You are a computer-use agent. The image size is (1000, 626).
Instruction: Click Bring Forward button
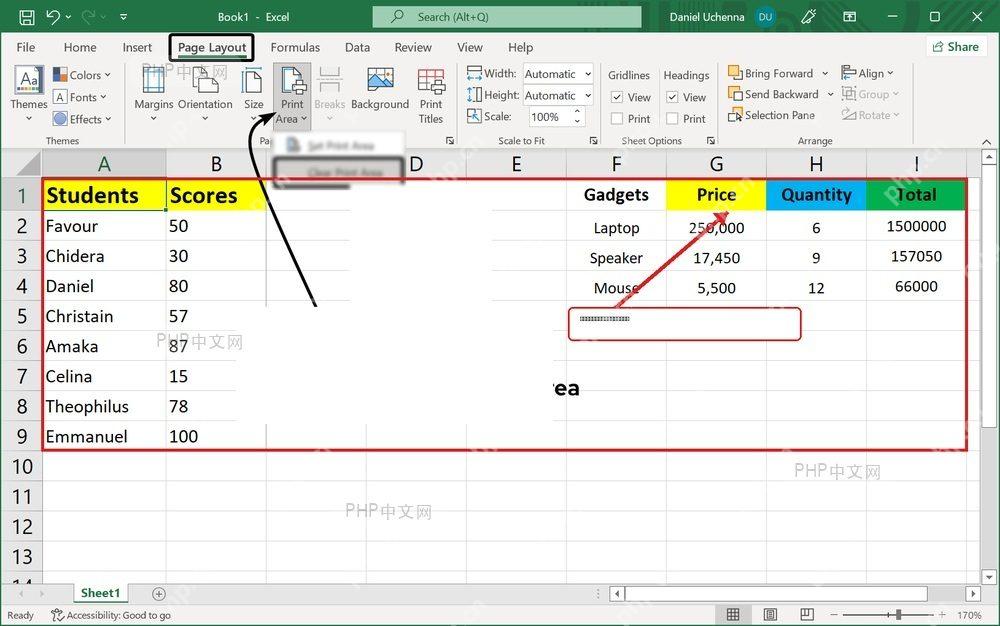[x=771, y=73]
